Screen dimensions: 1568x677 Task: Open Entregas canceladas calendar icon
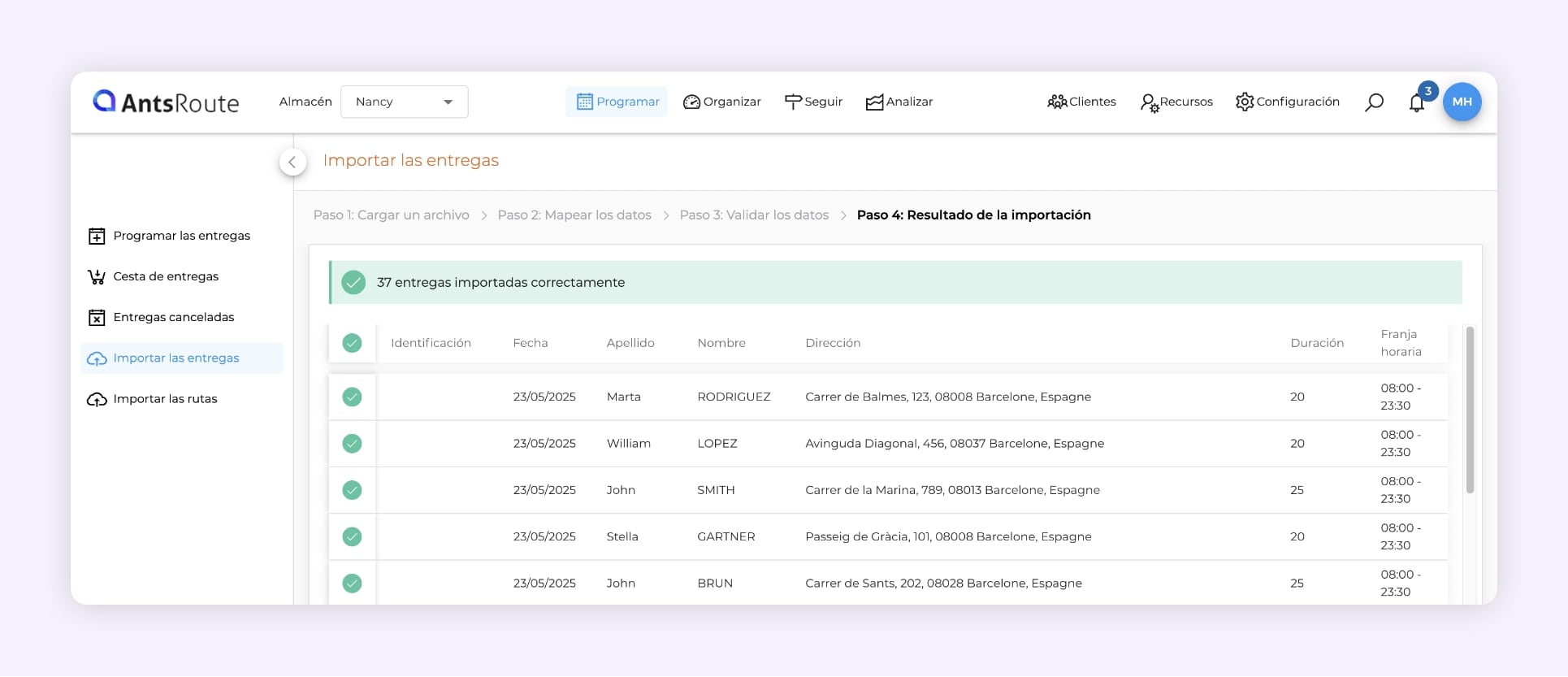point(97,318)
